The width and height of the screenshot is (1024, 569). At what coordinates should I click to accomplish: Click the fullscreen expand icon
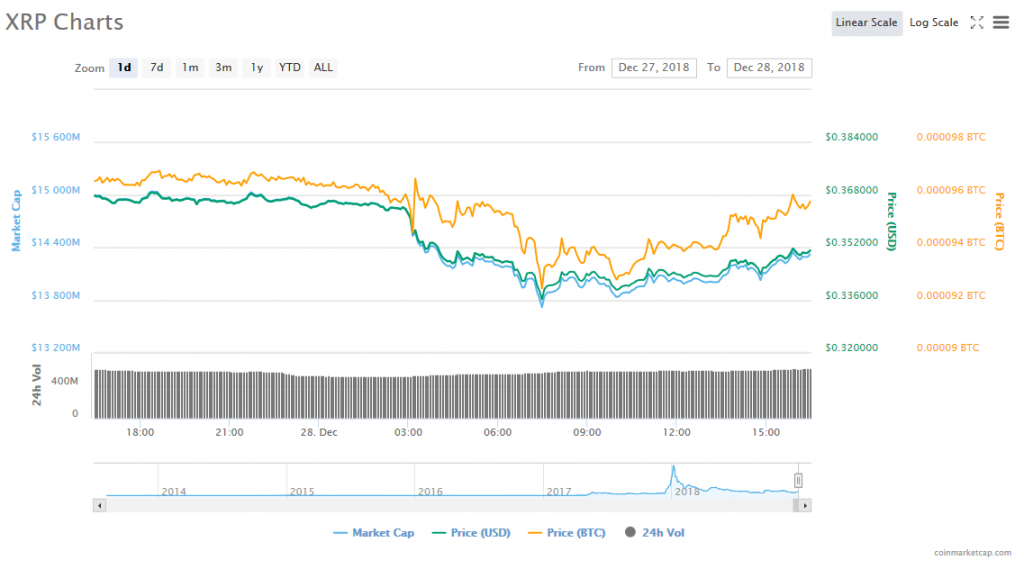[x=977, y=22]
